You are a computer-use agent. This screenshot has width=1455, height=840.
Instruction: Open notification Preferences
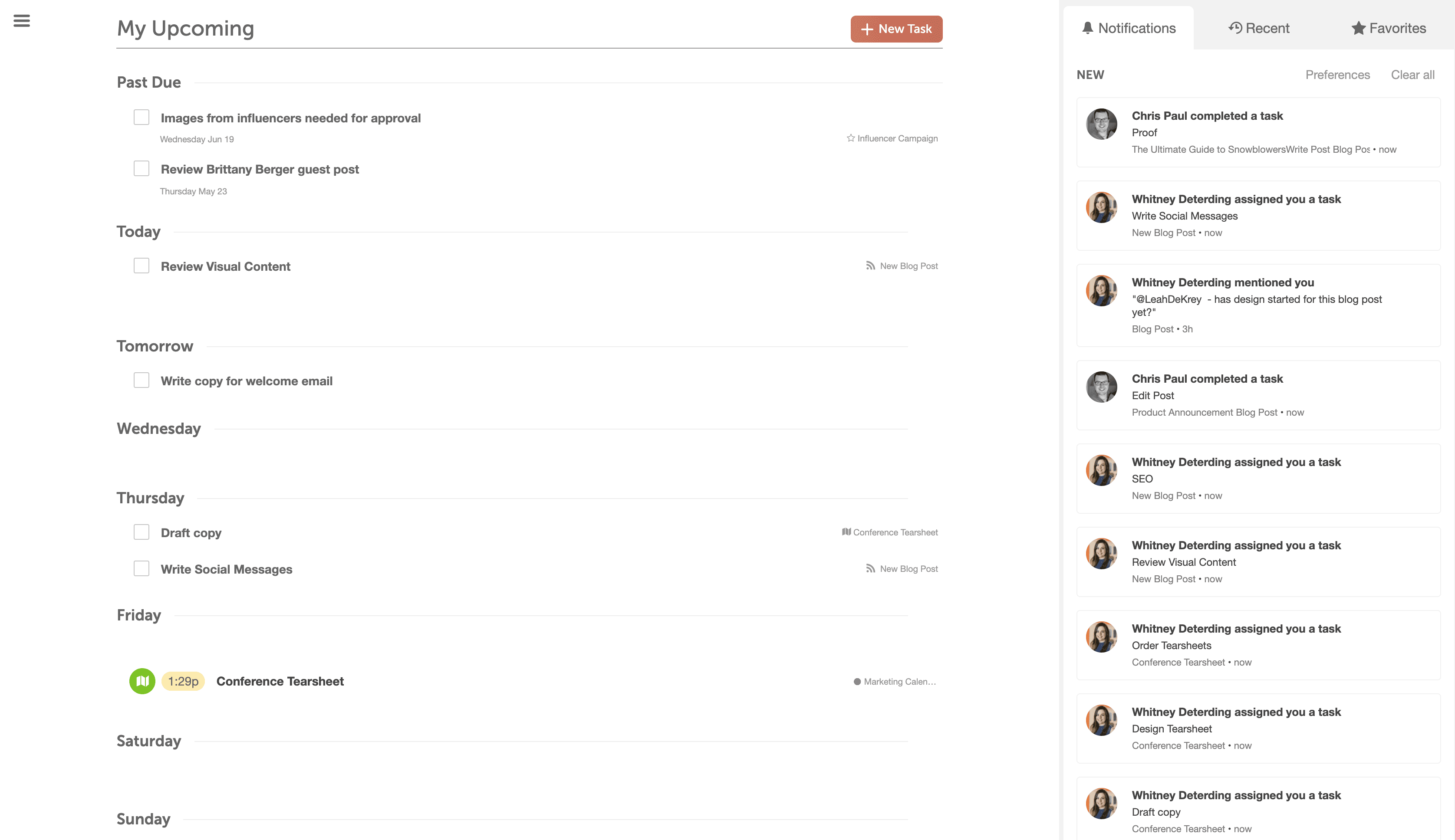pyautogui.click(x=1337, y=75)
